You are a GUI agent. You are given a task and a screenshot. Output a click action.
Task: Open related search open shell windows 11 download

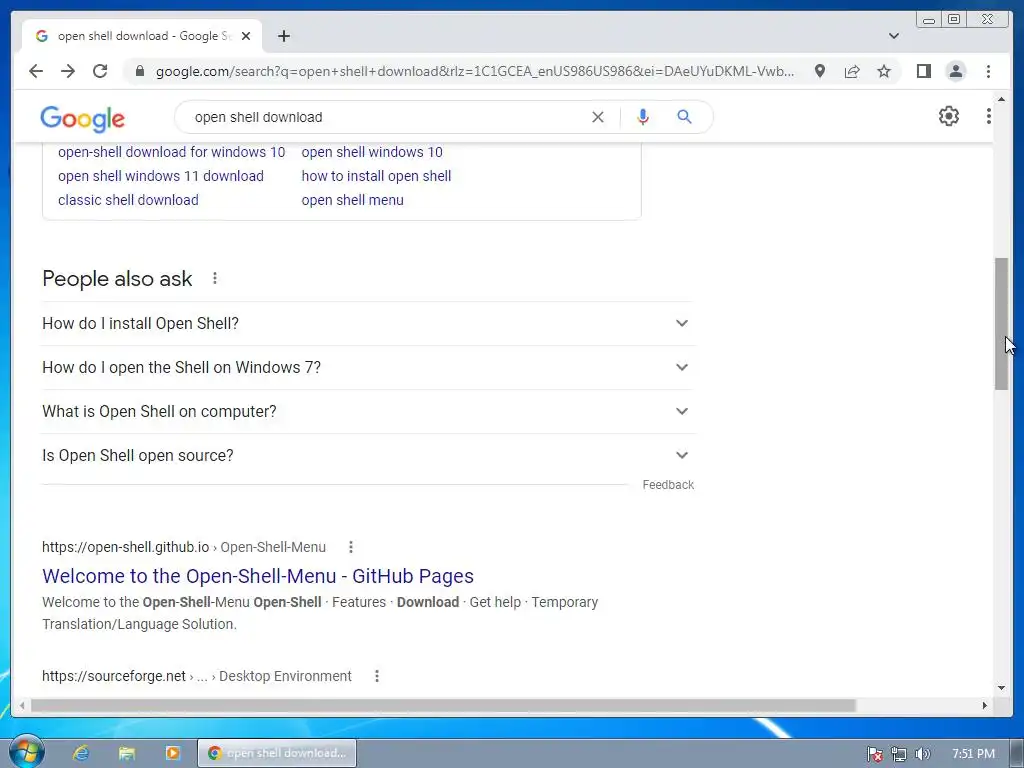click(161, 176)
